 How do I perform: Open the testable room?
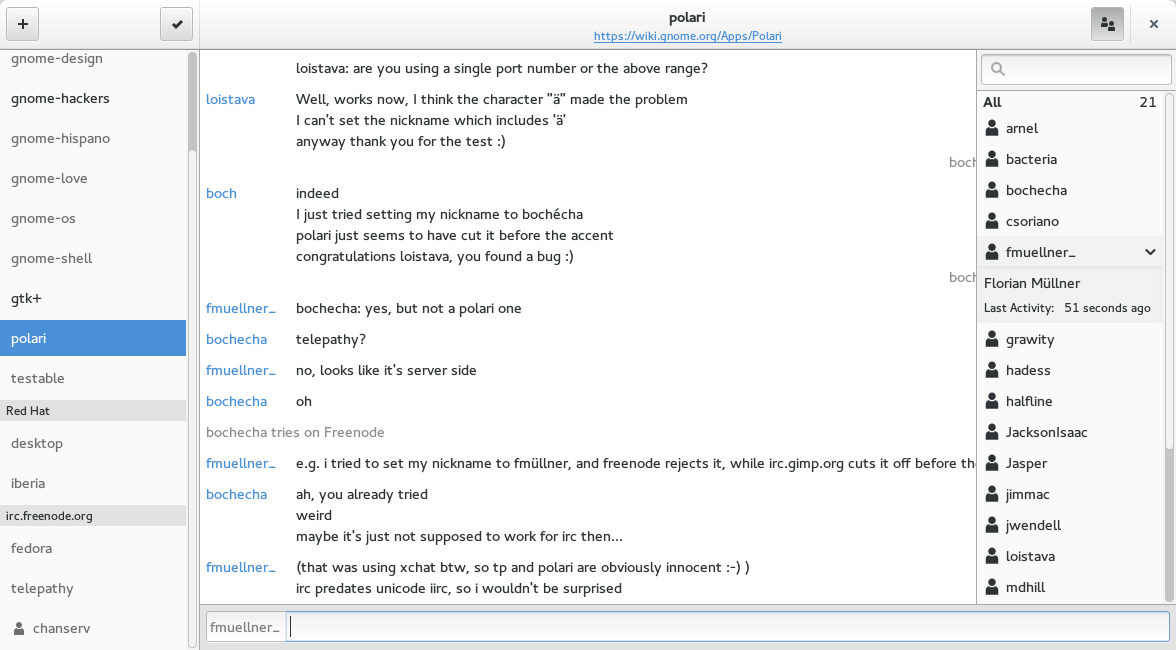pyautogui.click(x=93, y=378)
